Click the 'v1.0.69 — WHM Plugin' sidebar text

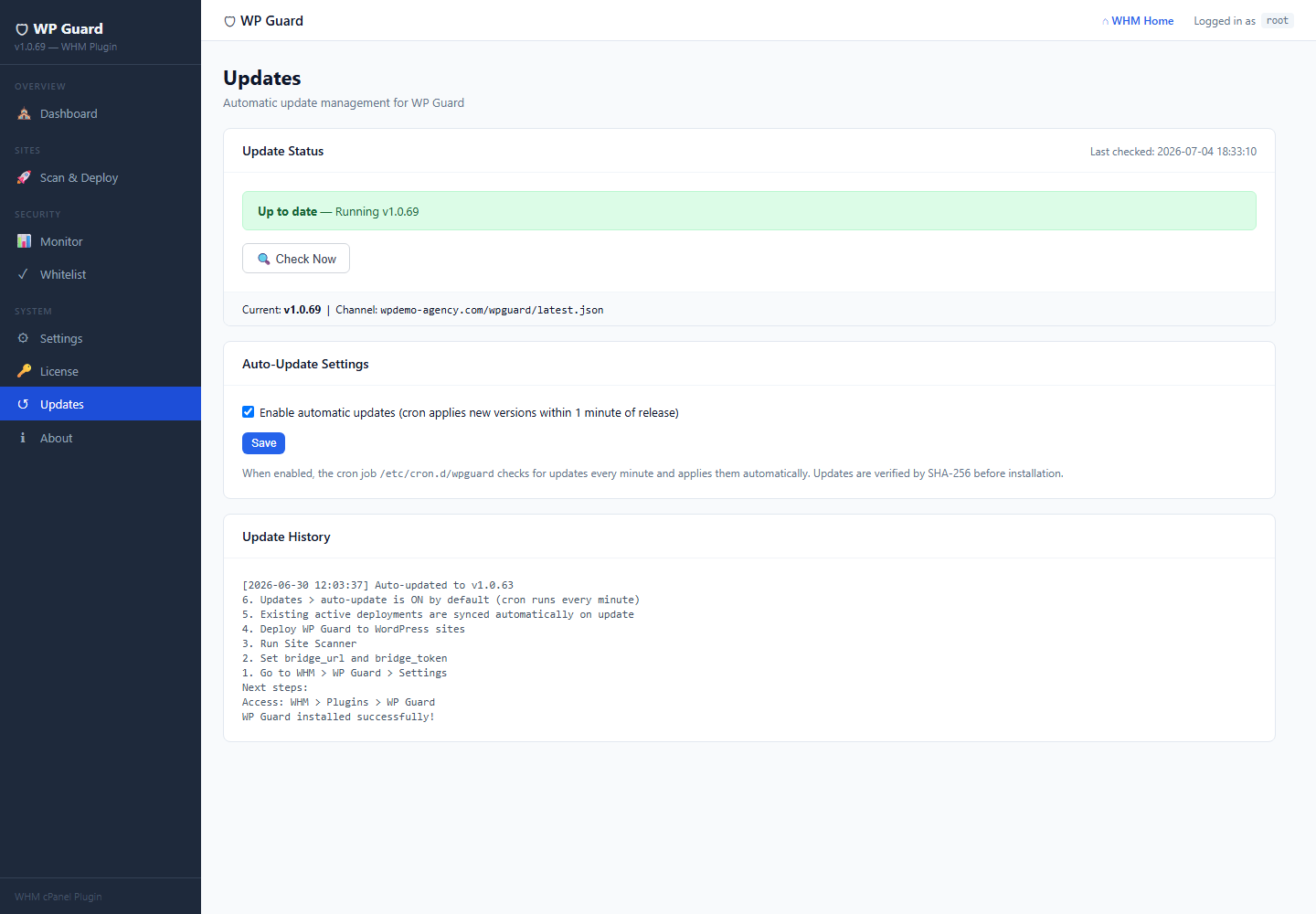tap(66, 47)
